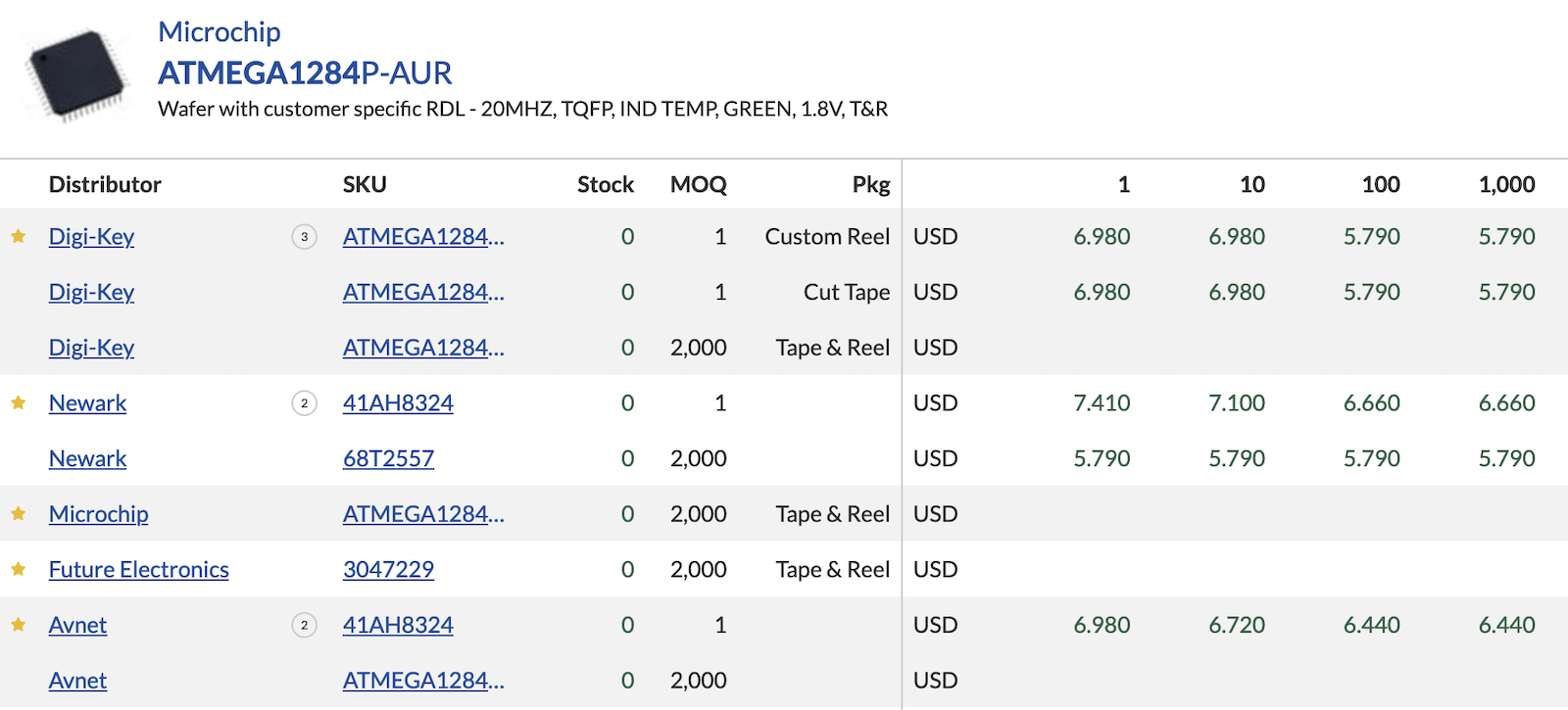Viewport: 1568px width, 710px height.
Task: Select the 6.660 price under 100 column
Action: [1372, 402]
